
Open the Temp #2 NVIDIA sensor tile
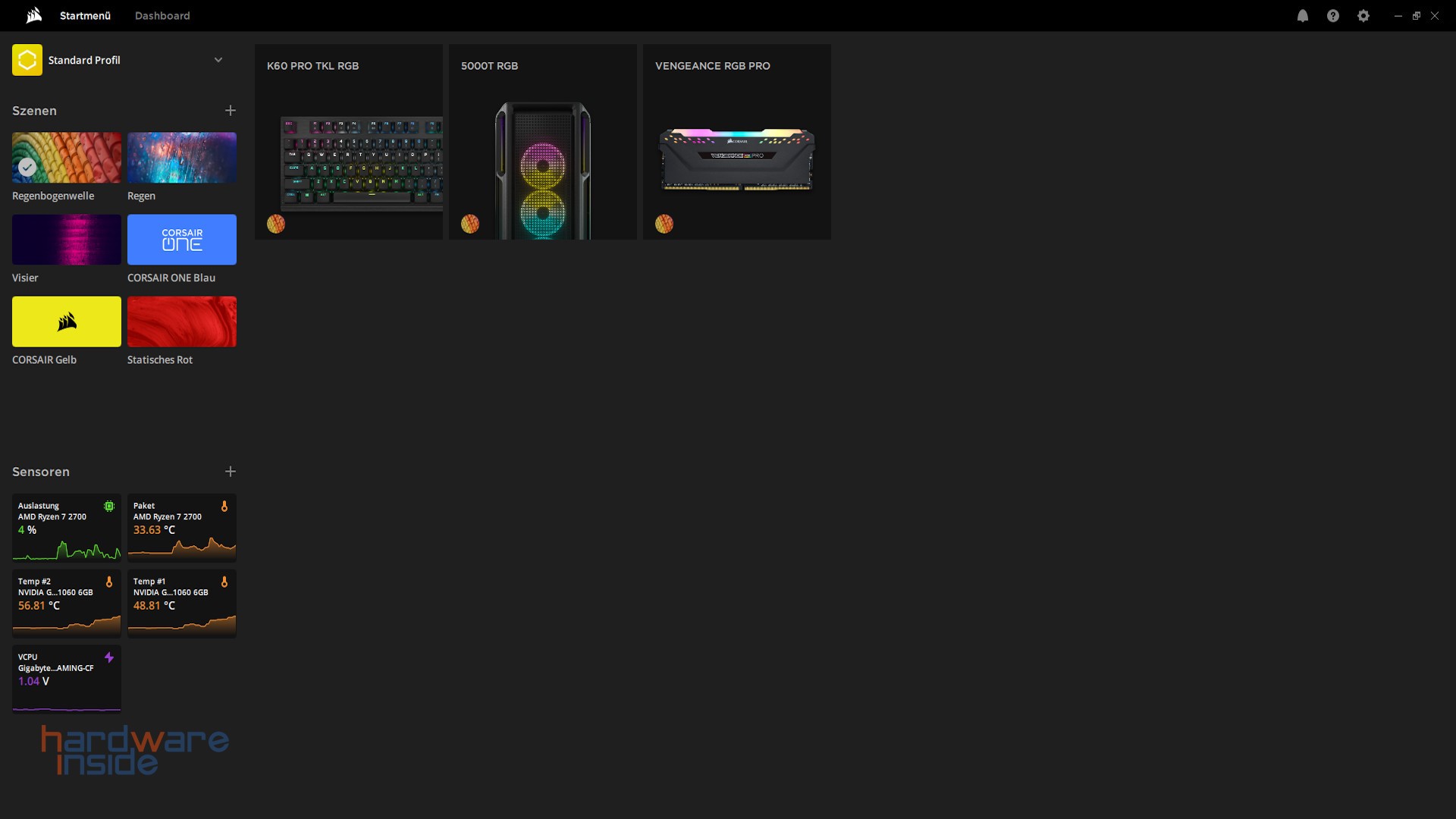click(x=67, y=604)
